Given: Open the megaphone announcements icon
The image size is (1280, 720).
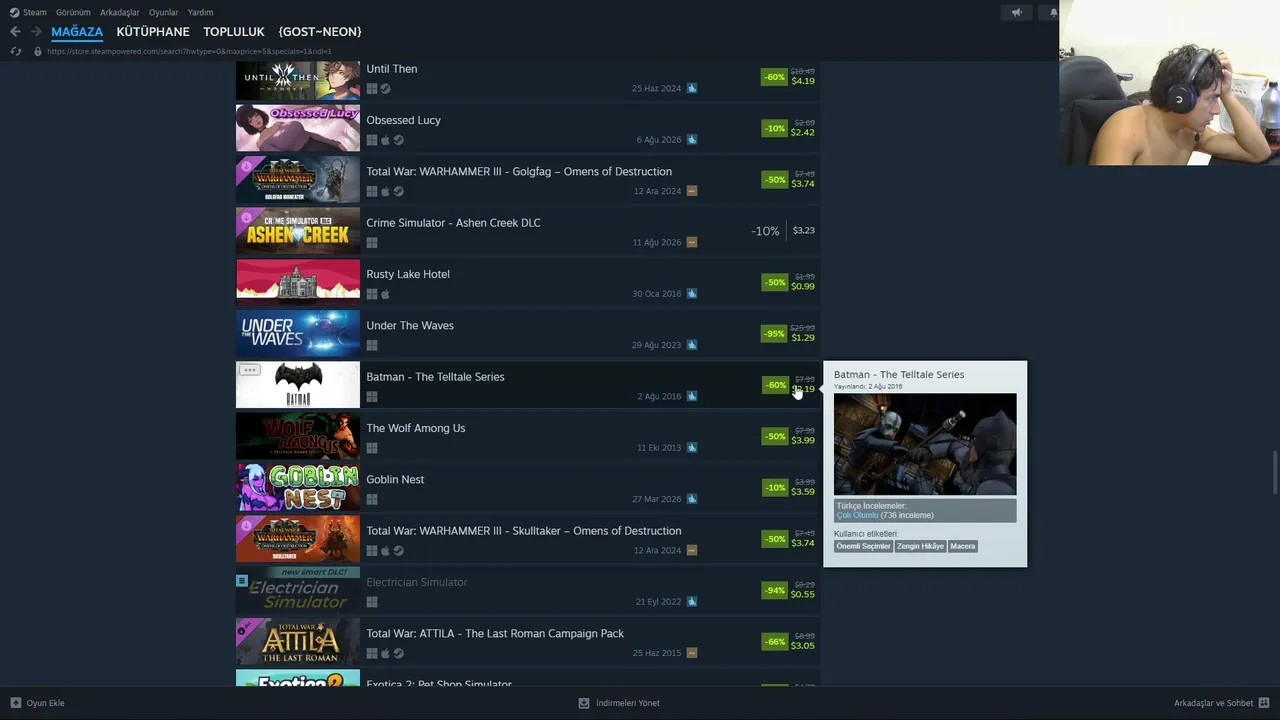Looking at the screenshot, I should (x=1016, y=12).
